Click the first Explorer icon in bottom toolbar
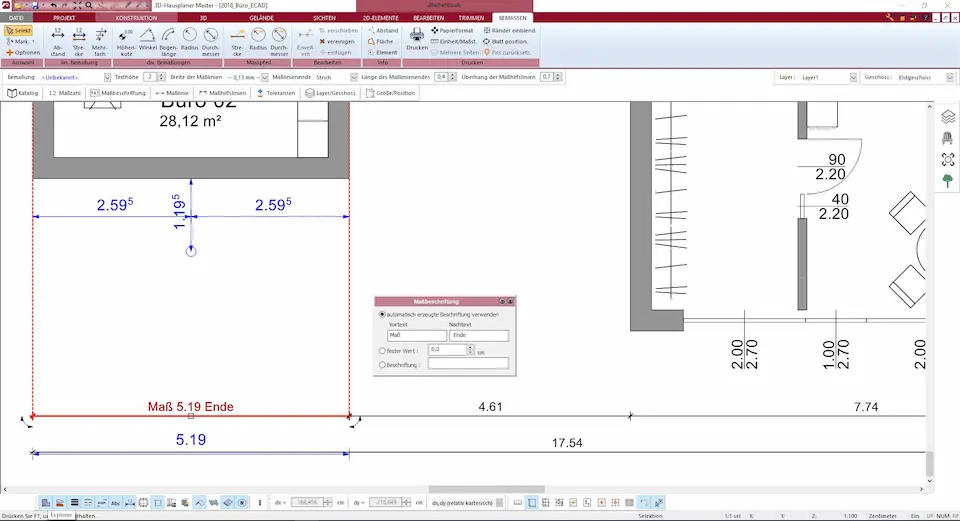The width and height of the screenshot is (960, 521). tap(46, 503)
